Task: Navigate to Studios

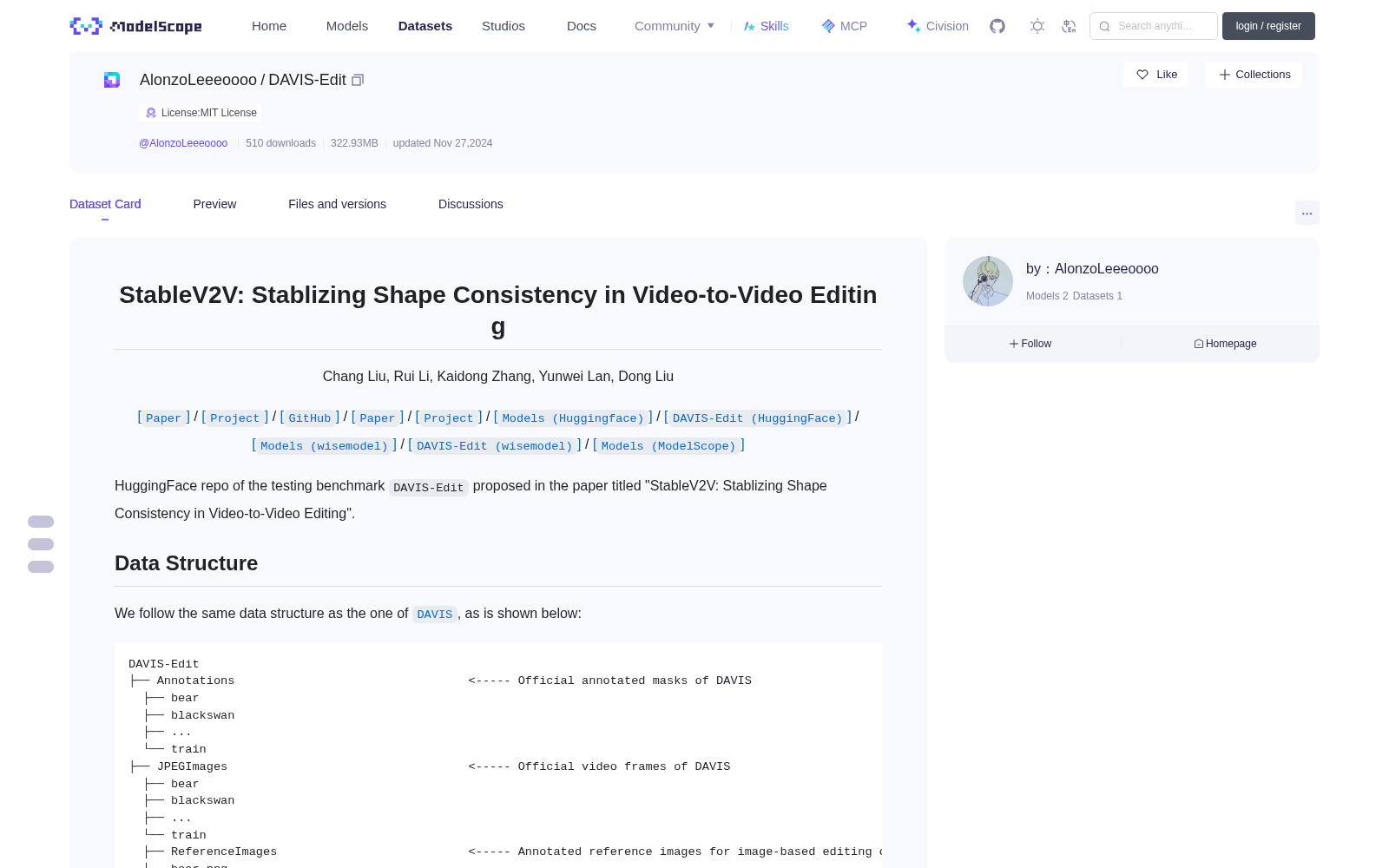Action: [x=504, y=26]
